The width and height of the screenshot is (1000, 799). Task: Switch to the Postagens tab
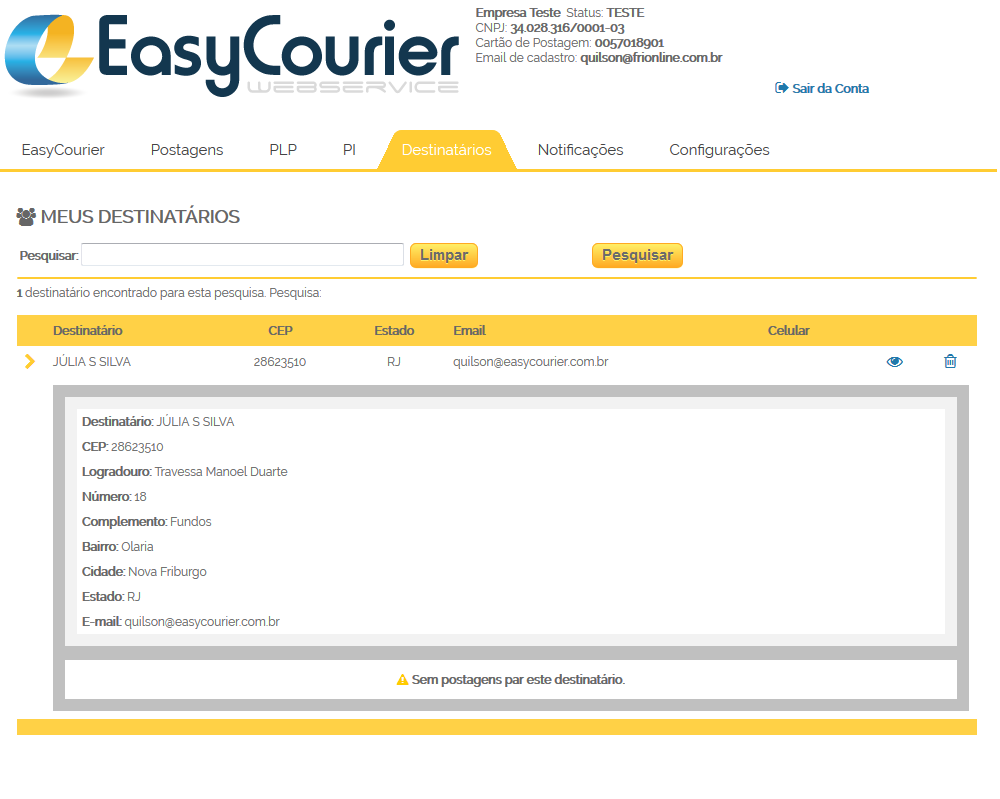(187, 150)
